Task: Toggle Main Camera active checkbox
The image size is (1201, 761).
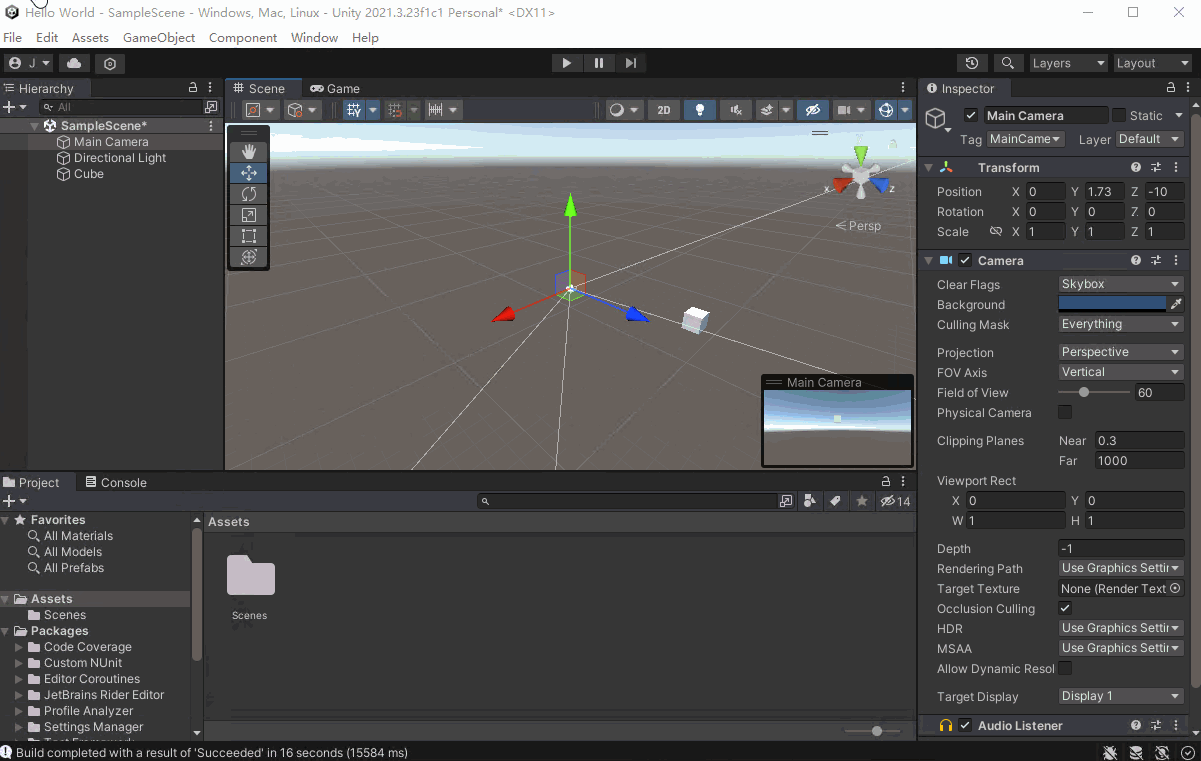Action: click(971, 115)
